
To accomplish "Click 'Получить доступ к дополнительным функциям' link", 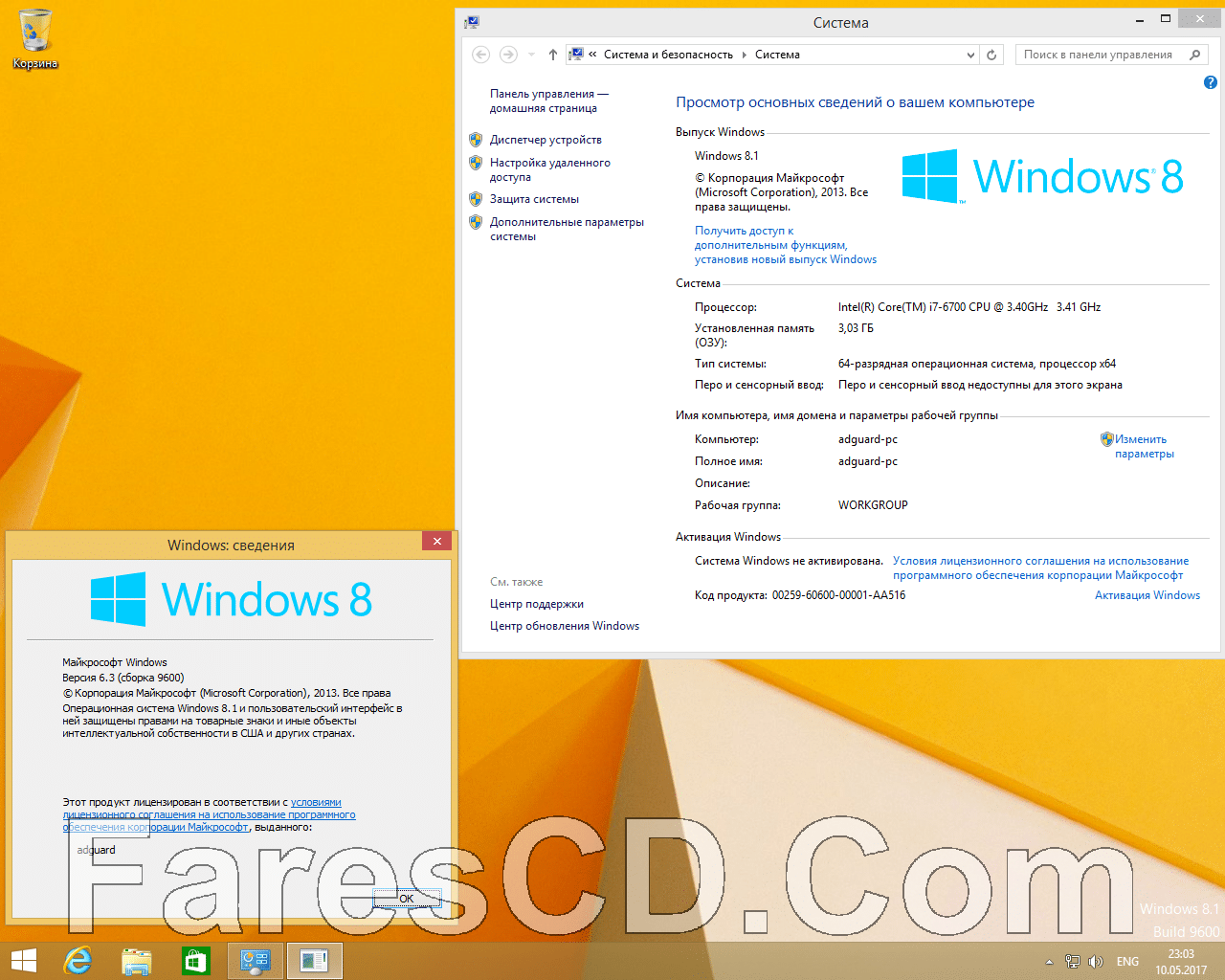I will 786,245.
